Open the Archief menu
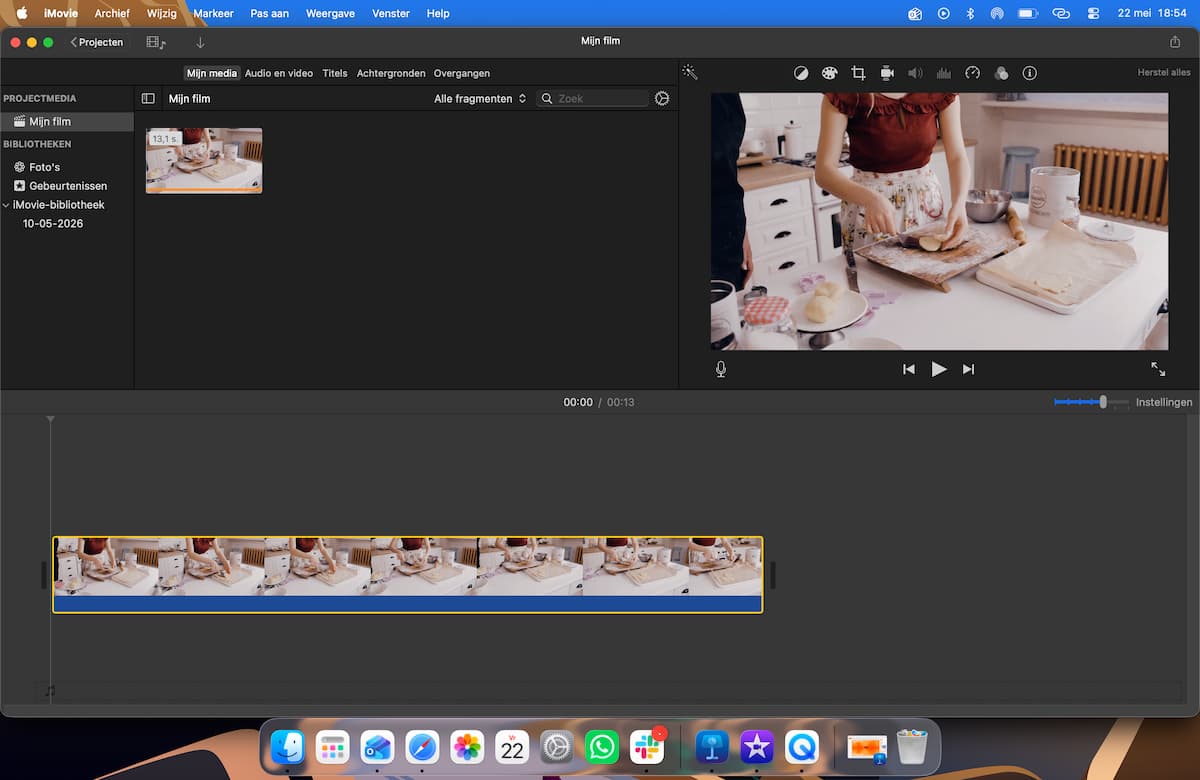Screen dimensions: 1200x780 coord(112,13)
